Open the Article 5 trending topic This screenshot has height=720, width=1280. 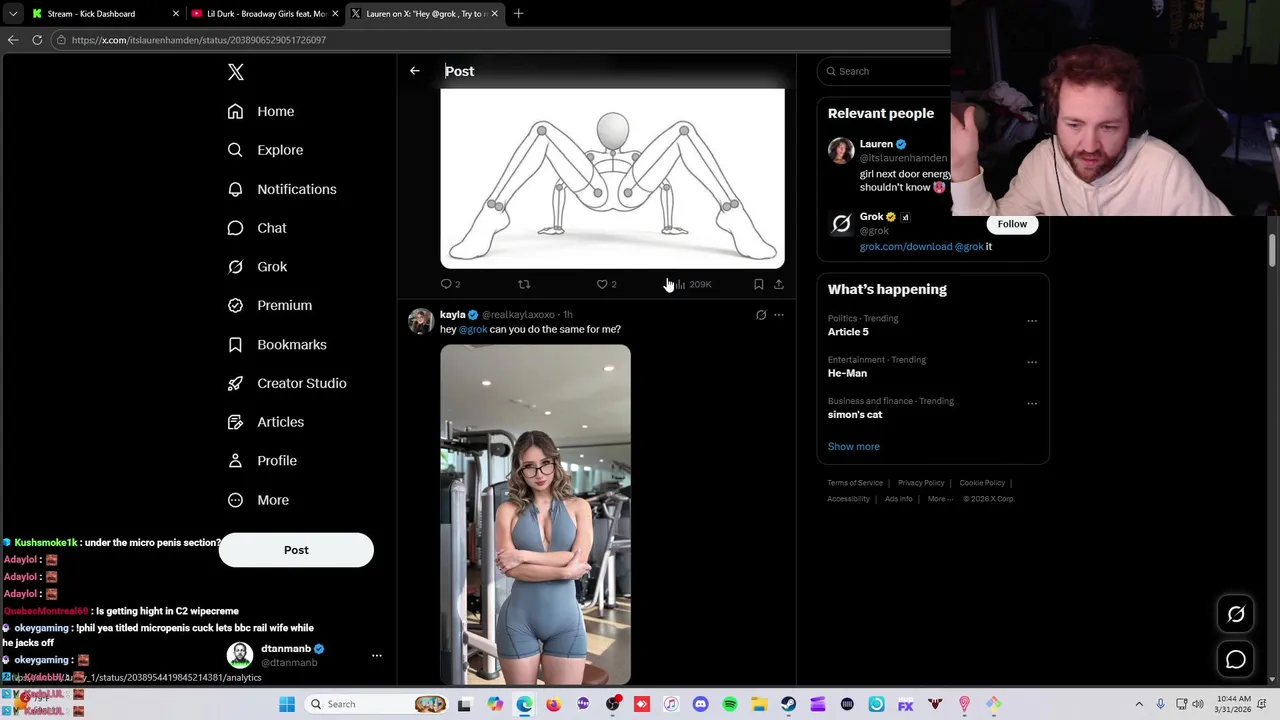point(848,332)
